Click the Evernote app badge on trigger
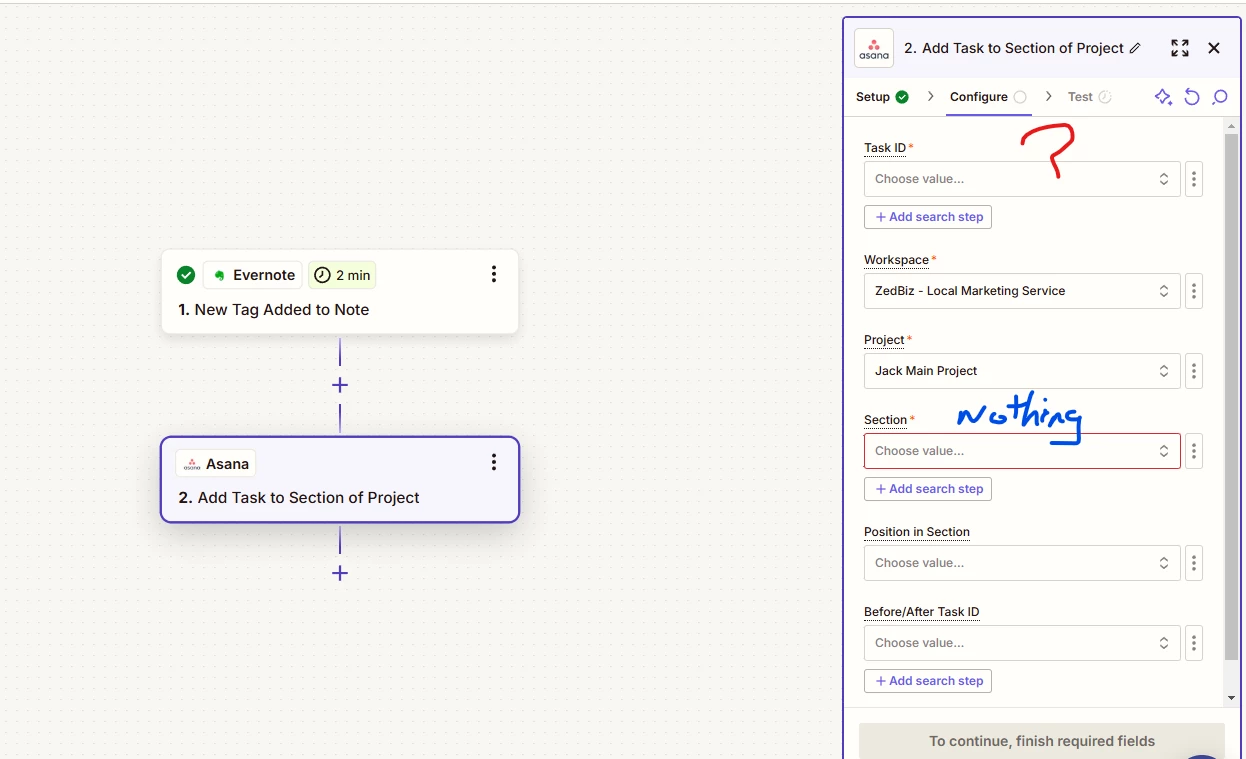 tap(253, 275)
